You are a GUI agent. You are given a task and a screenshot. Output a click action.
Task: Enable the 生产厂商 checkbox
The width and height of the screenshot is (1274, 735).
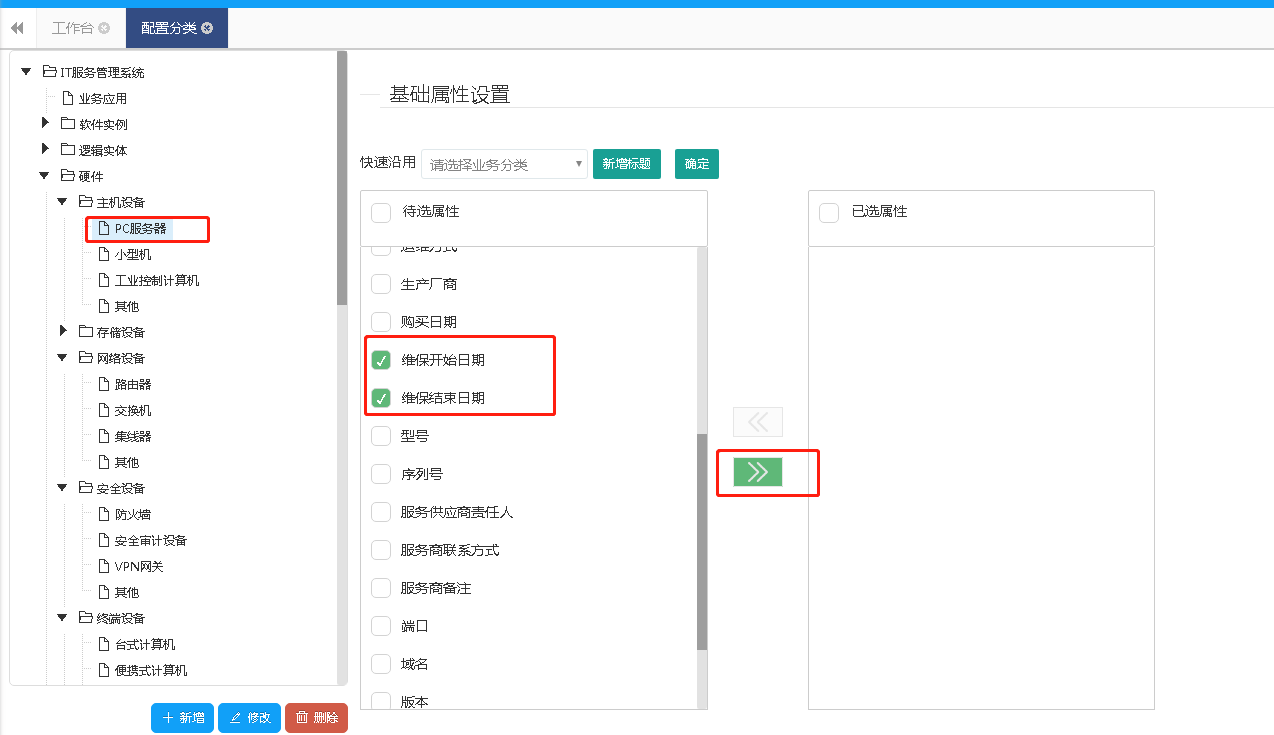[x=381, y=283]
